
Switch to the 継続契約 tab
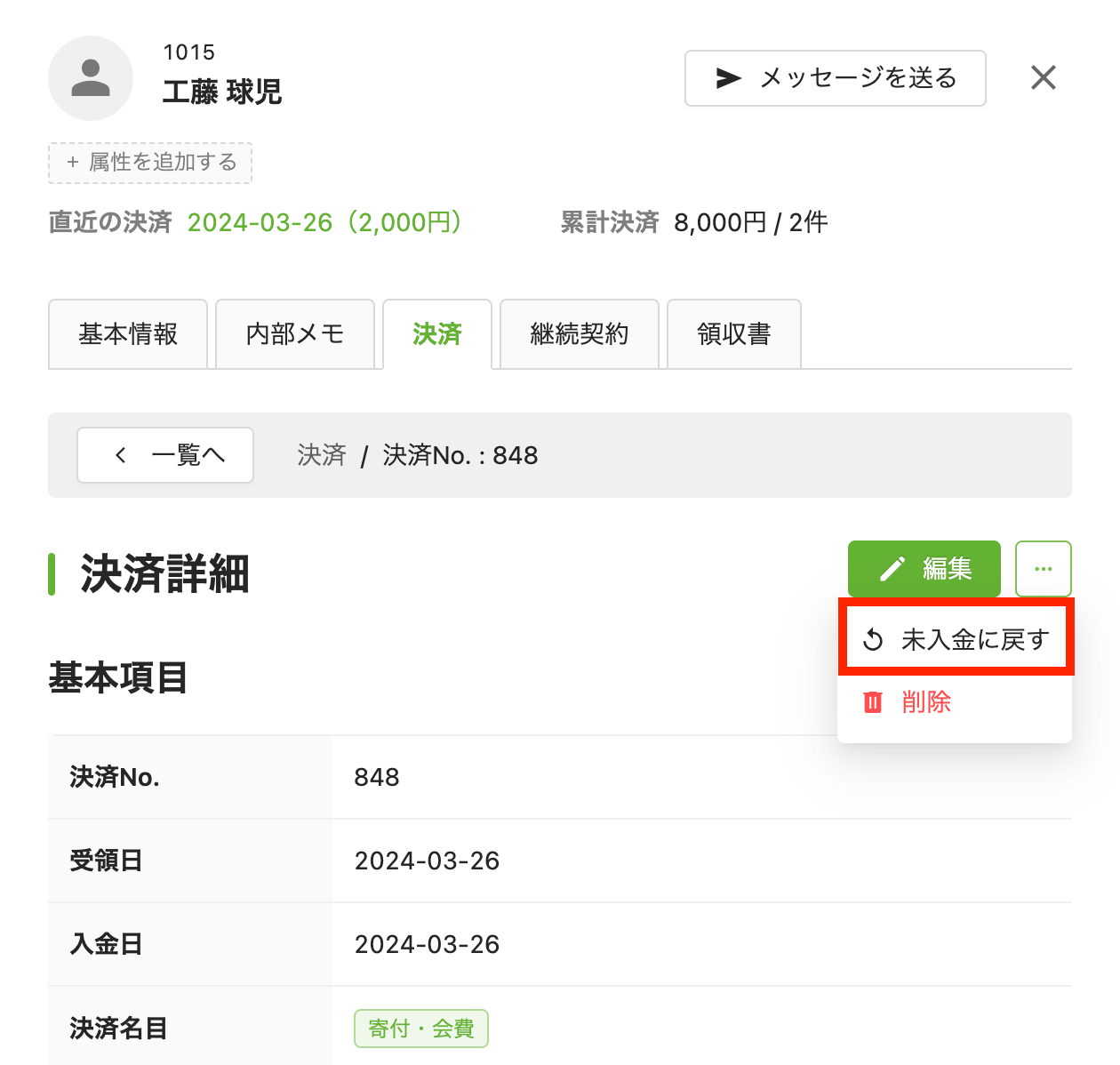pyautogui.click(x=580, y=333)
